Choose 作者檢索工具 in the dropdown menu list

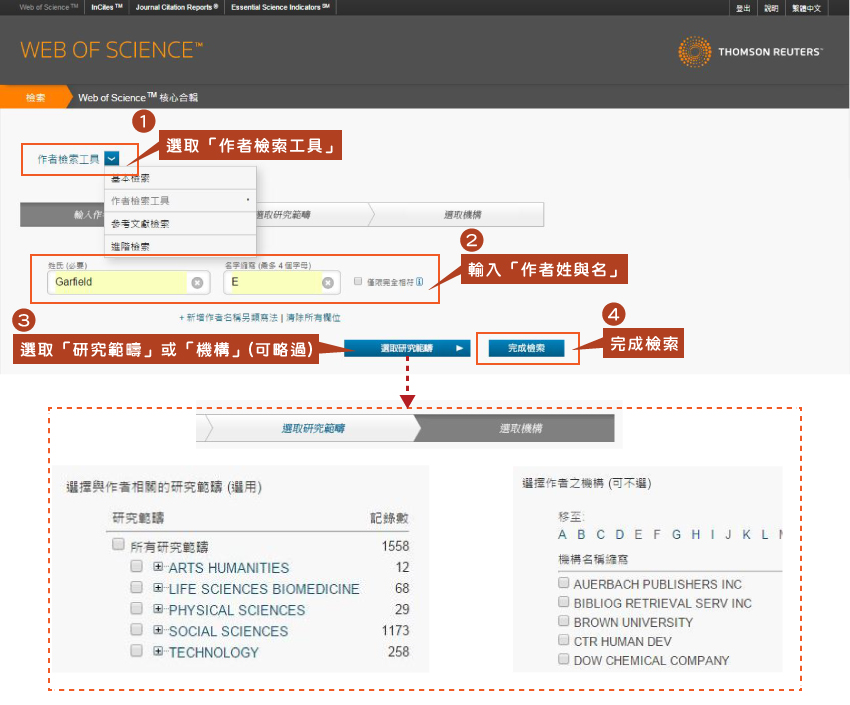click(x=180, y=200)
